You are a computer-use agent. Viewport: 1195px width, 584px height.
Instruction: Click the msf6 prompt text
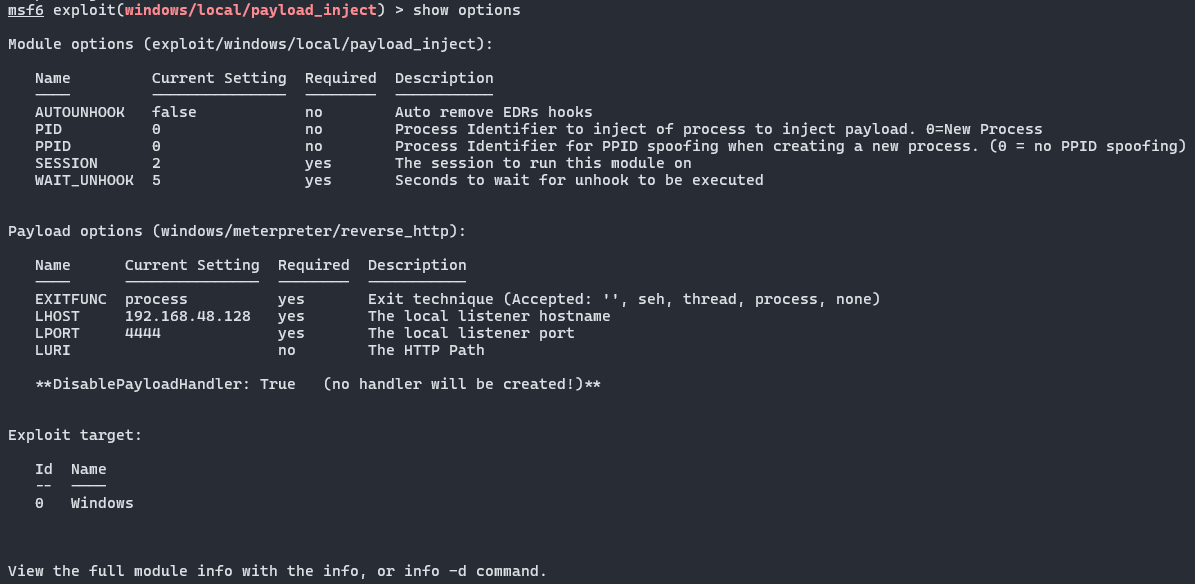[x=25, y=10]
